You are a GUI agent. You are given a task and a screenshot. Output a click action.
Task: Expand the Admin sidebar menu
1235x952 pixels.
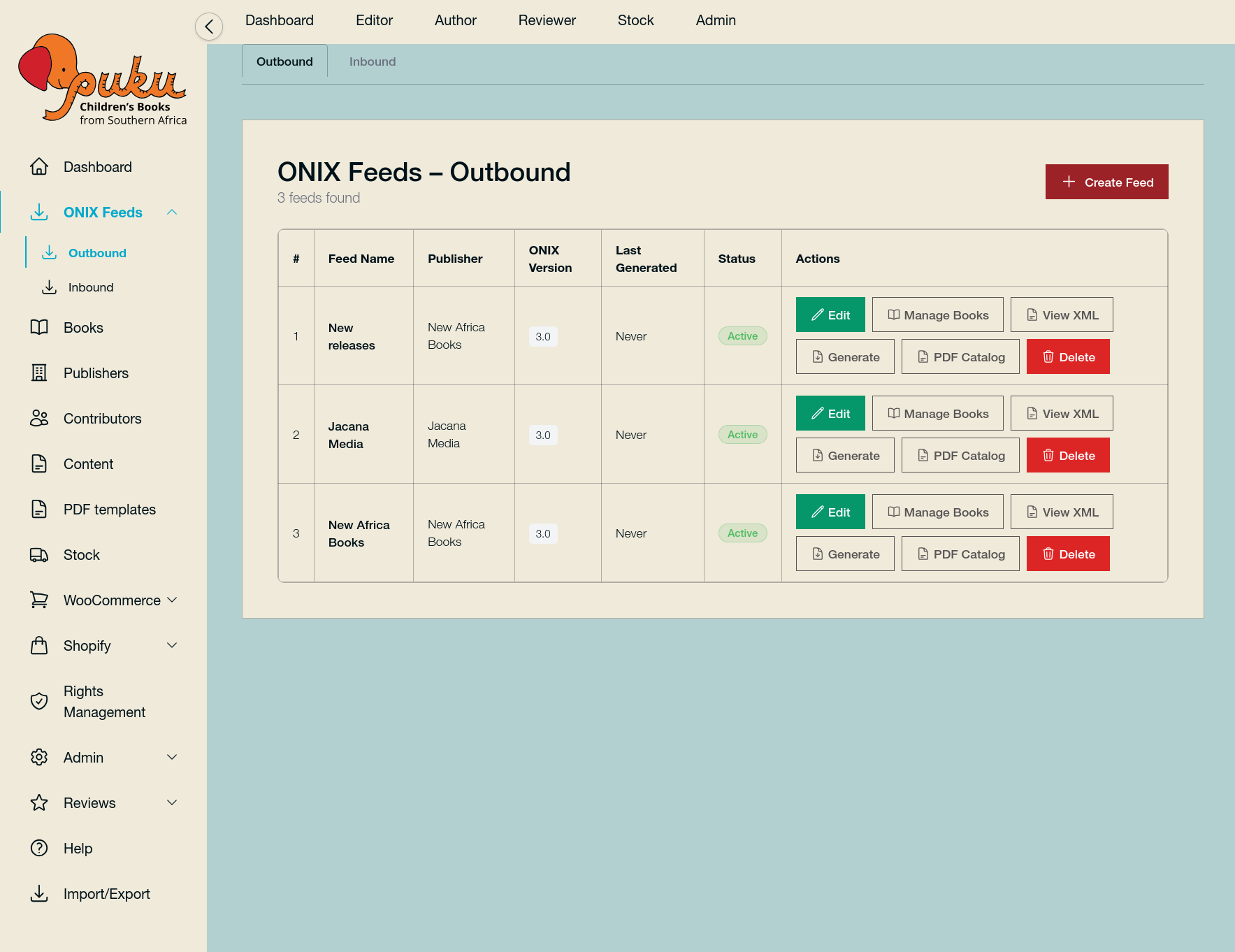pos(172,758)
